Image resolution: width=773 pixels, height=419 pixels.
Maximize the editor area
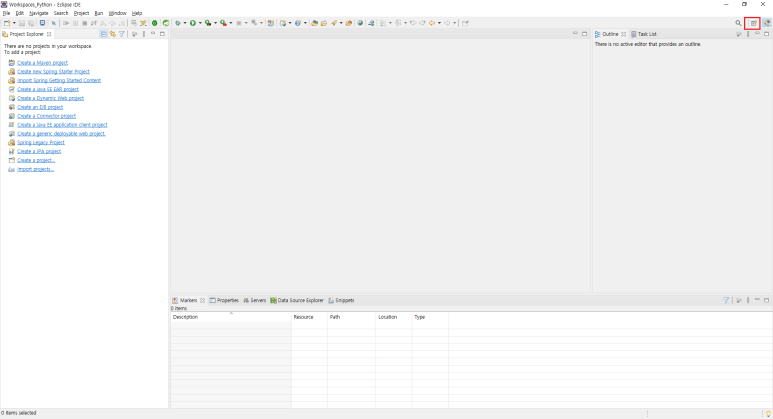pos(584,34)
